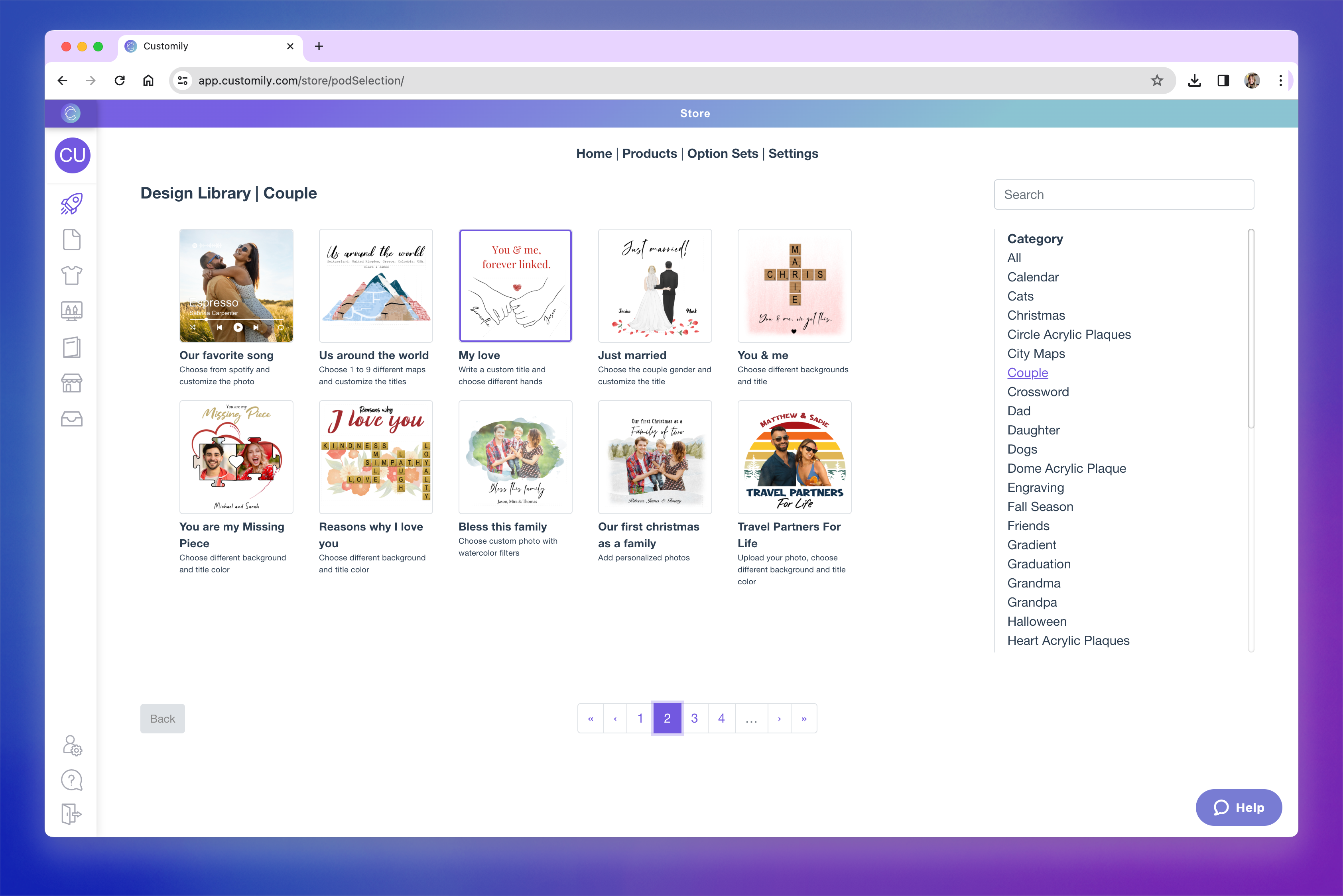Click the rocket icon in sidebar

[71, 203]
